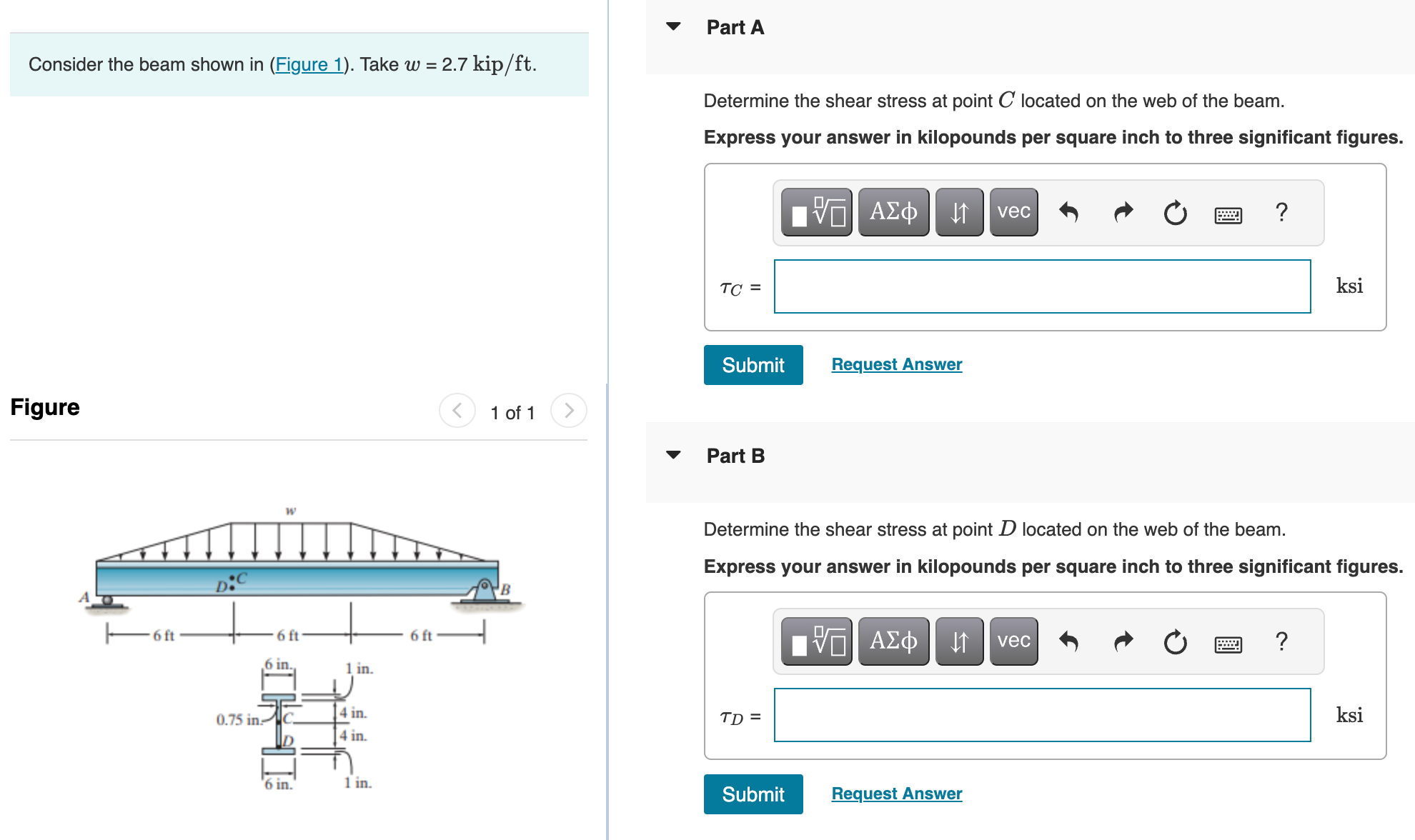The width and height of the screenshot is (1415, 840).
Task: Select the vector notation icon in Part A
Action: [1013, 211]
